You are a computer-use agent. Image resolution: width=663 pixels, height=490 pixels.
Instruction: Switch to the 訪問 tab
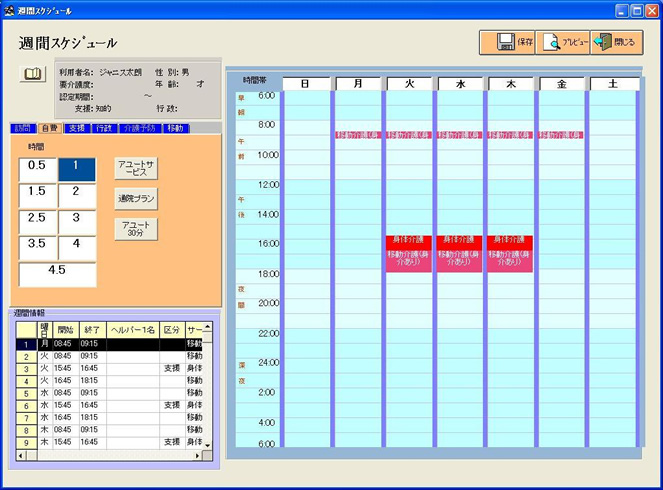point(22,128)
